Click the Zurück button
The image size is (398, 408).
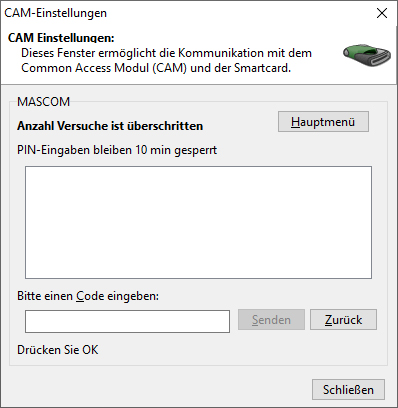(x=343, y=320)
